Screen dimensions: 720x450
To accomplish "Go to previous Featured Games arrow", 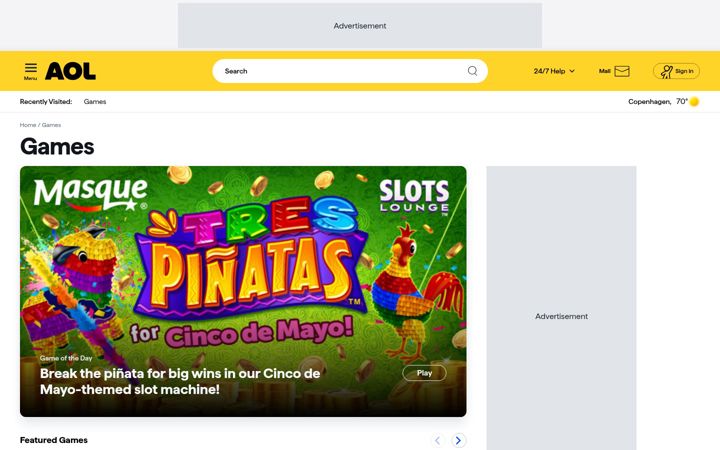I will [438, 440].
